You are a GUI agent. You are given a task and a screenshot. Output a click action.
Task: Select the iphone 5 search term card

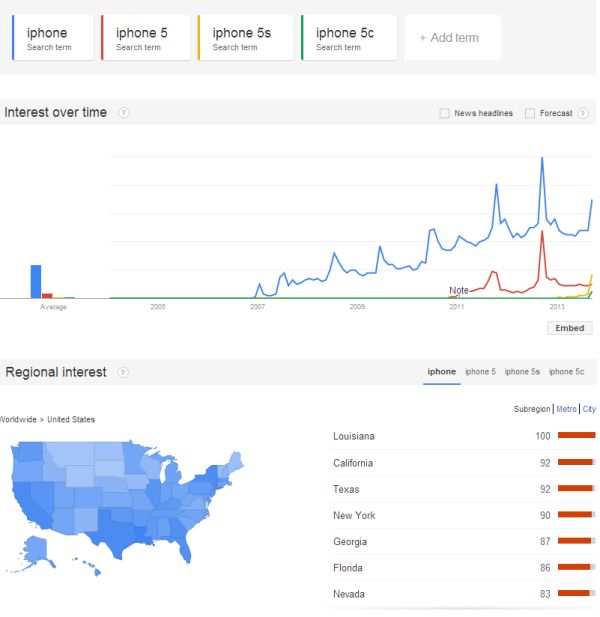click(x=145, y=38)
